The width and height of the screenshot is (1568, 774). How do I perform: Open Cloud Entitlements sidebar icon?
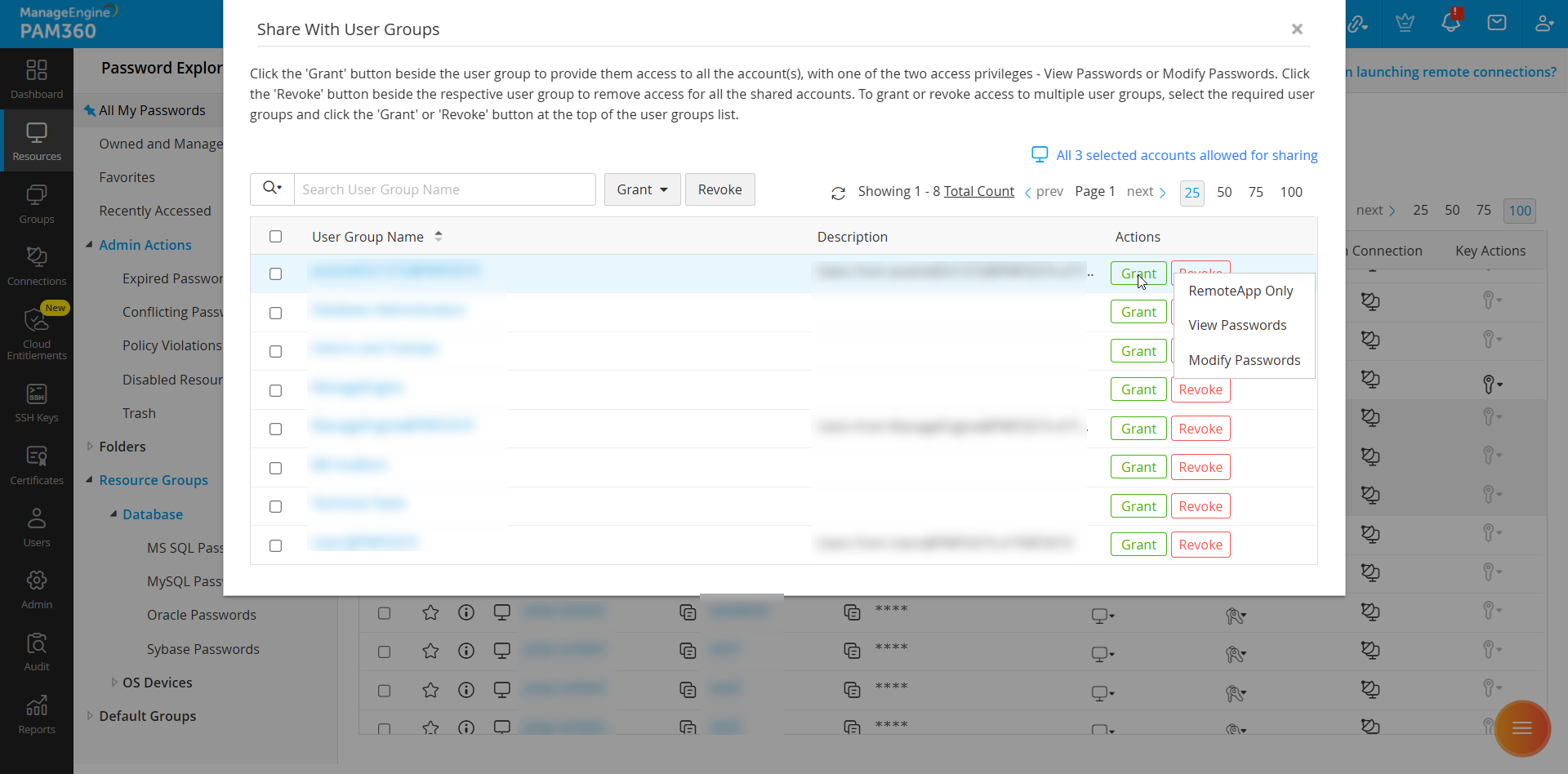click(37, 332)
